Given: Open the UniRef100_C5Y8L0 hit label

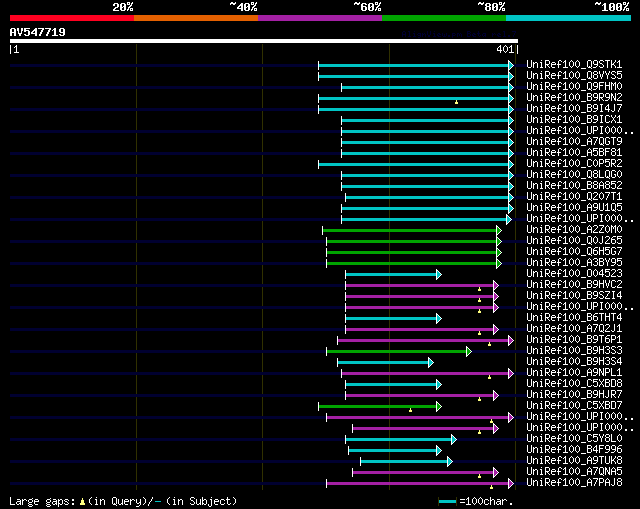Looking at the screenshot, I should 574,439.
